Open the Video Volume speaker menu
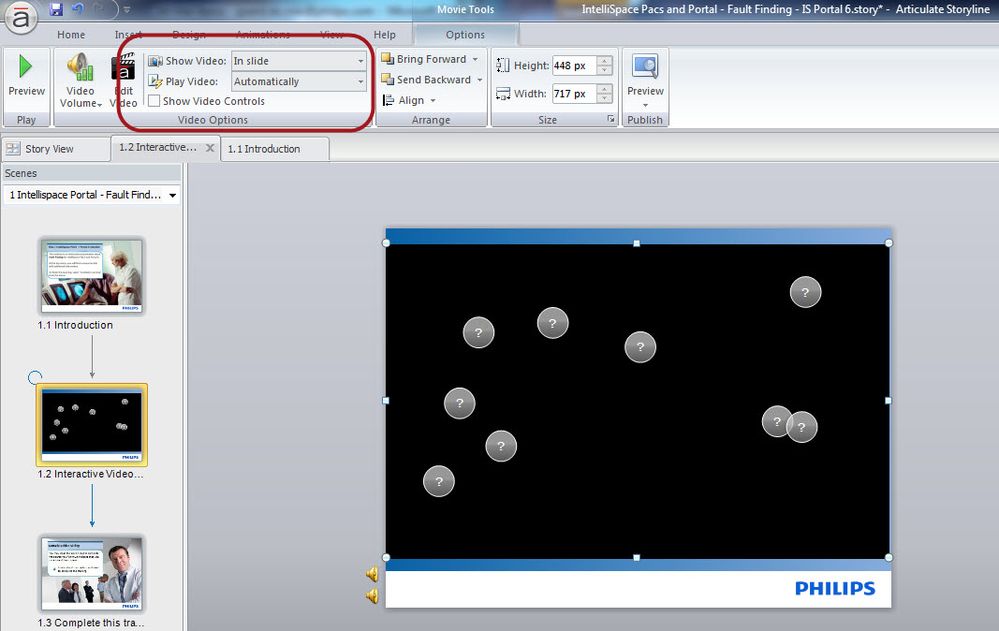The width and height of the screenshot is (999, 631). point(80,80)
